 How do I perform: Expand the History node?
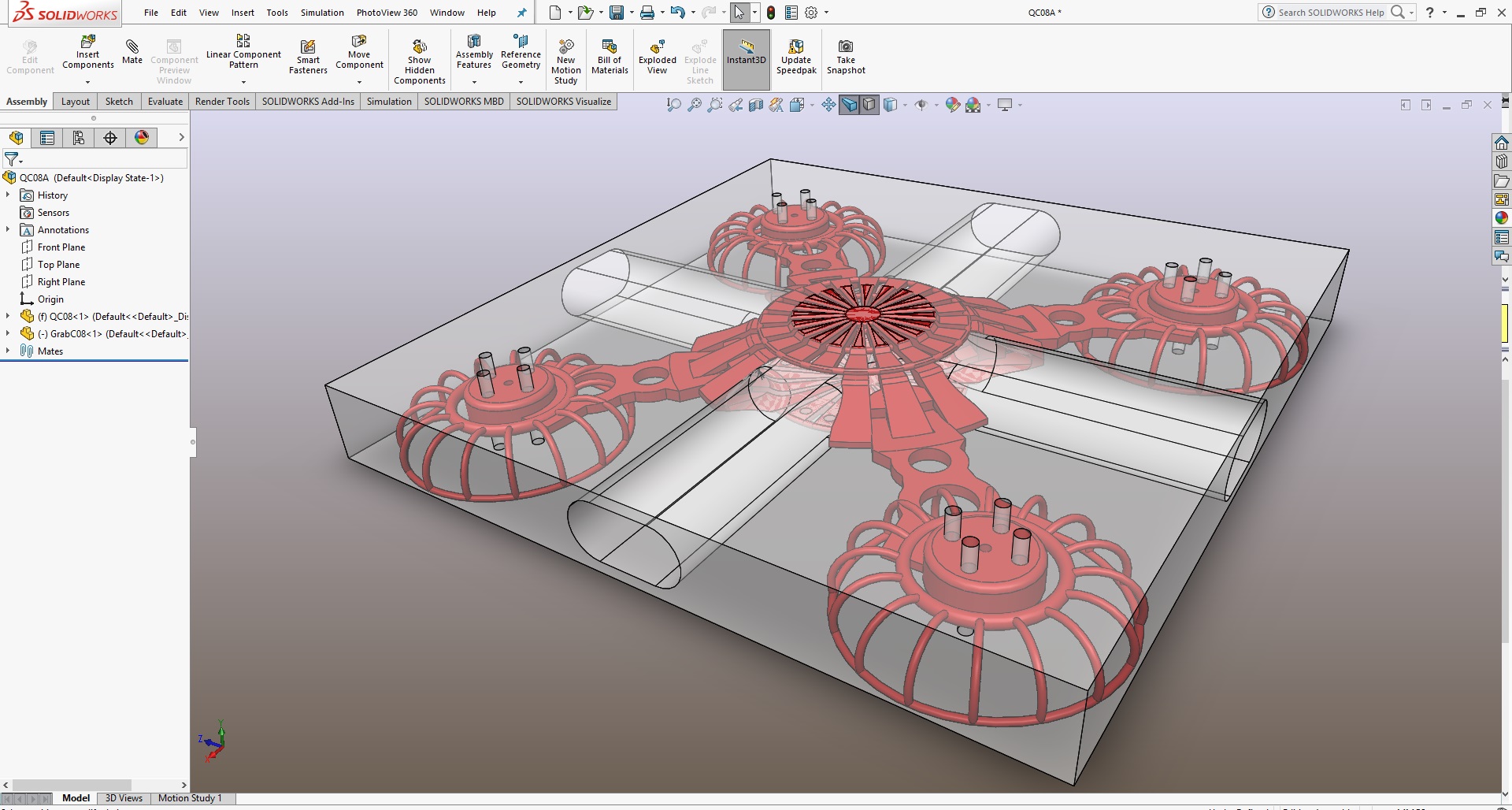tap(8, 195)
